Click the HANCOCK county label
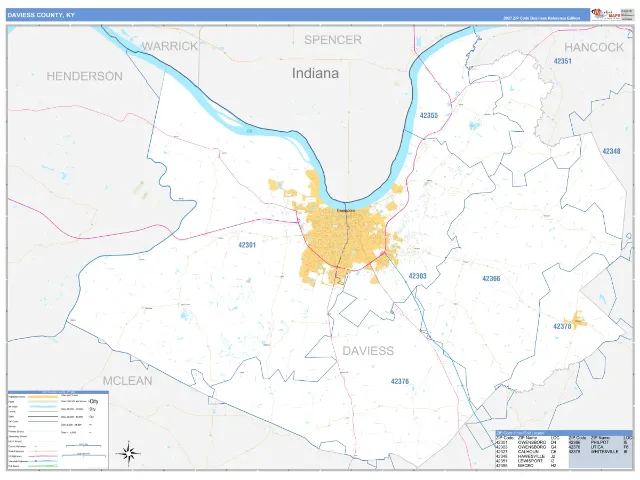 (x=594, y=47)
